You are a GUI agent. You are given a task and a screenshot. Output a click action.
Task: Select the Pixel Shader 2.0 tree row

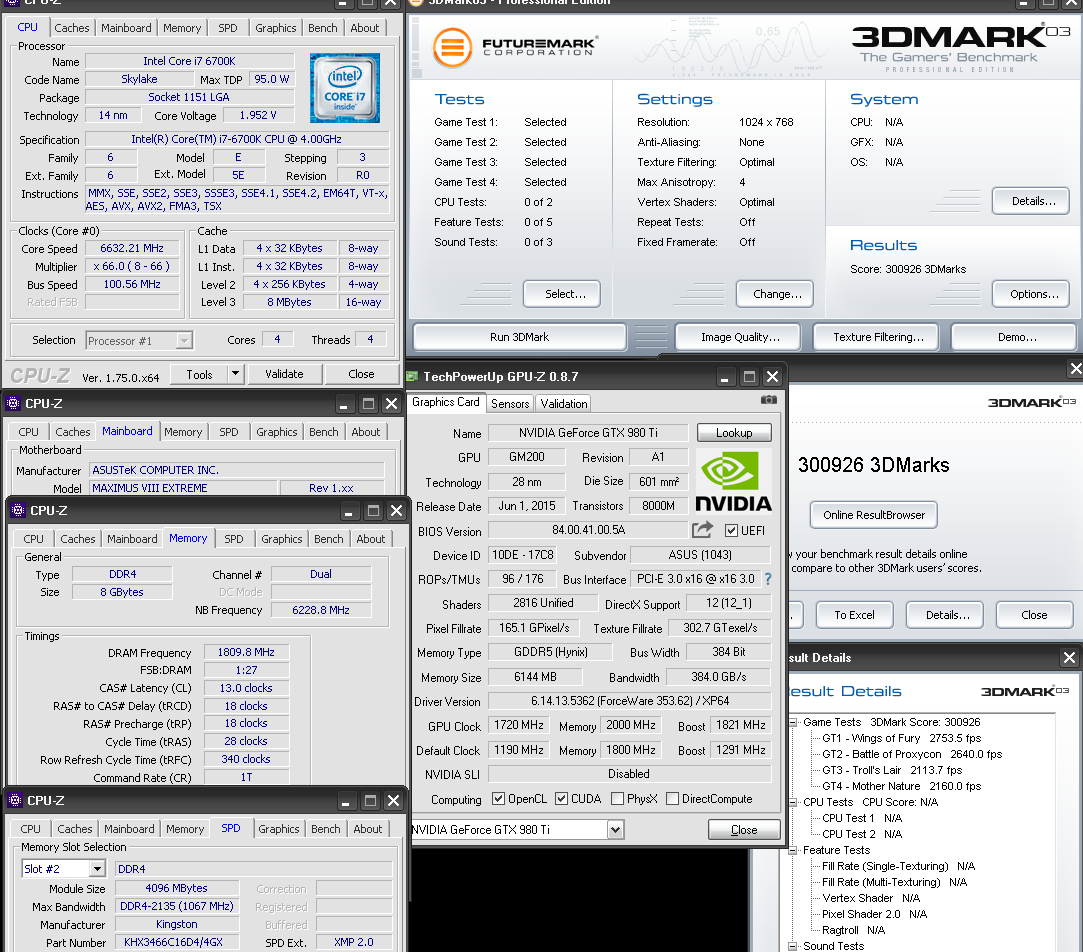[874, 914]
